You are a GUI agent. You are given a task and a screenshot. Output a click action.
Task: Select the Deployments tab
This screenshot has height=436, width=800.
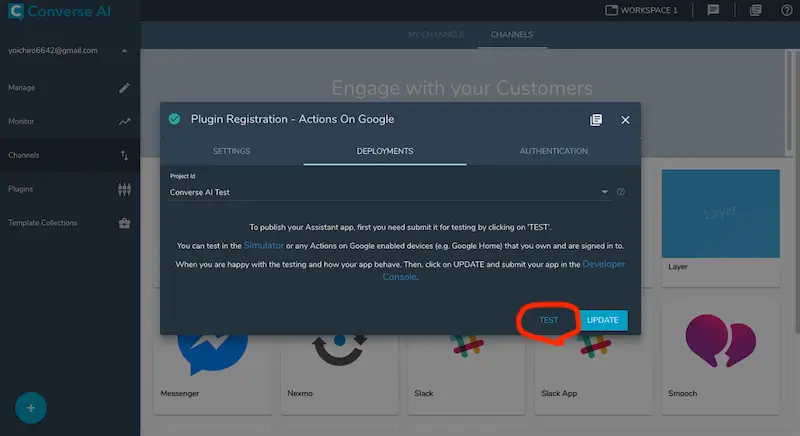click(x=385, y=151)
